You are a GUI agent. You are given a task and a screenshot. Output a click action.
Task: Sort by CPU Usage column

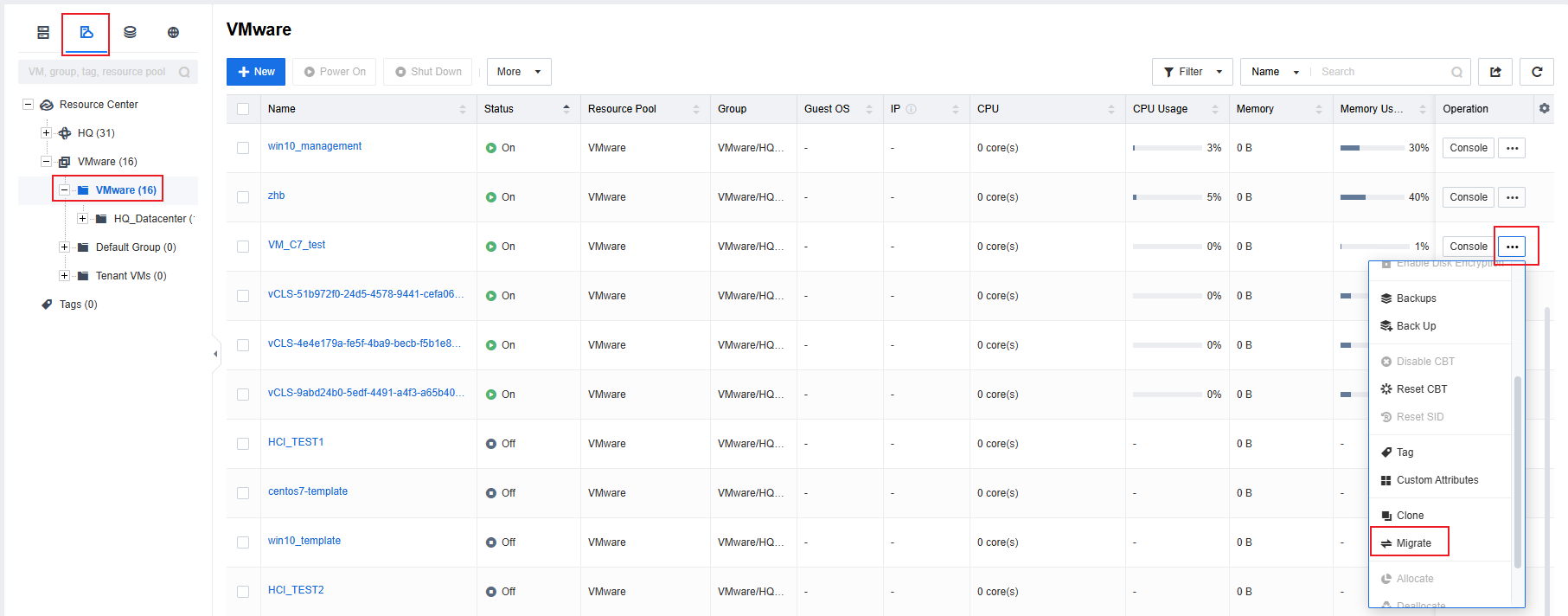click(x=1215, y=109)
